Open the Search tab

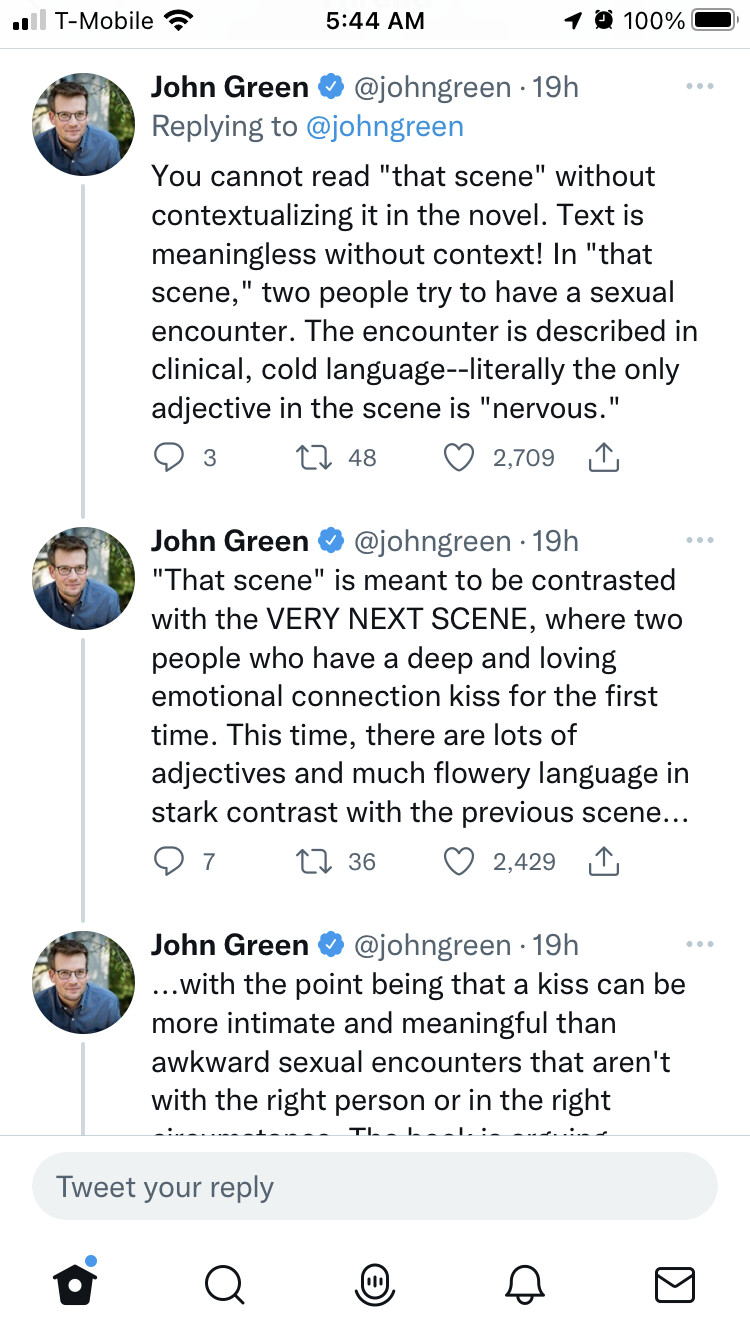coord(225,1283)
